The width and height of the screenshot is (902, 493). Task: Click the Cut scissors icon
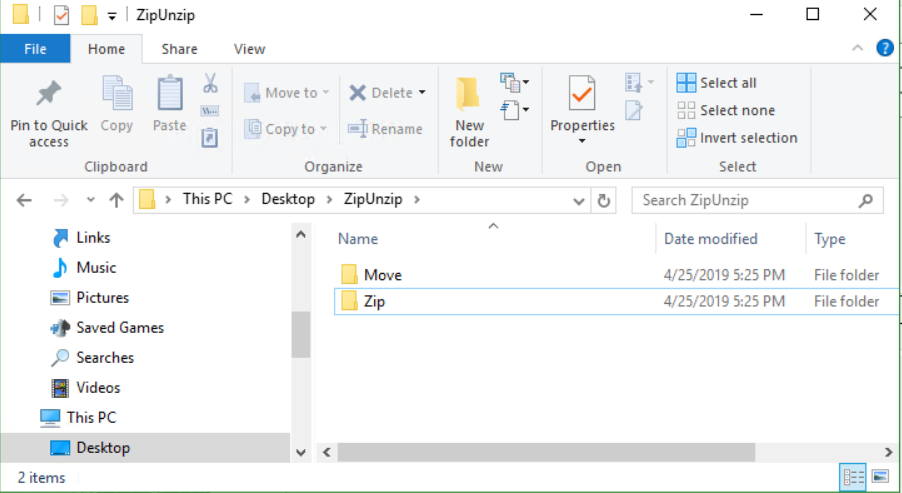coord(210,83)
